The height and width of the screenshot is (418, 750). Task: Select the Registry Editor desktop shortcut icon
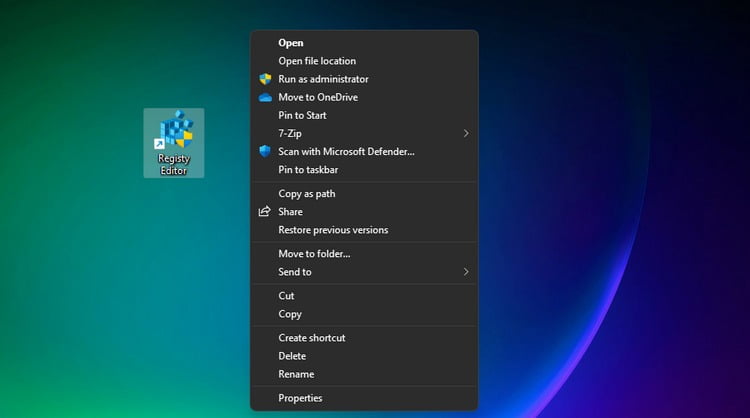[x=174, y=143]
